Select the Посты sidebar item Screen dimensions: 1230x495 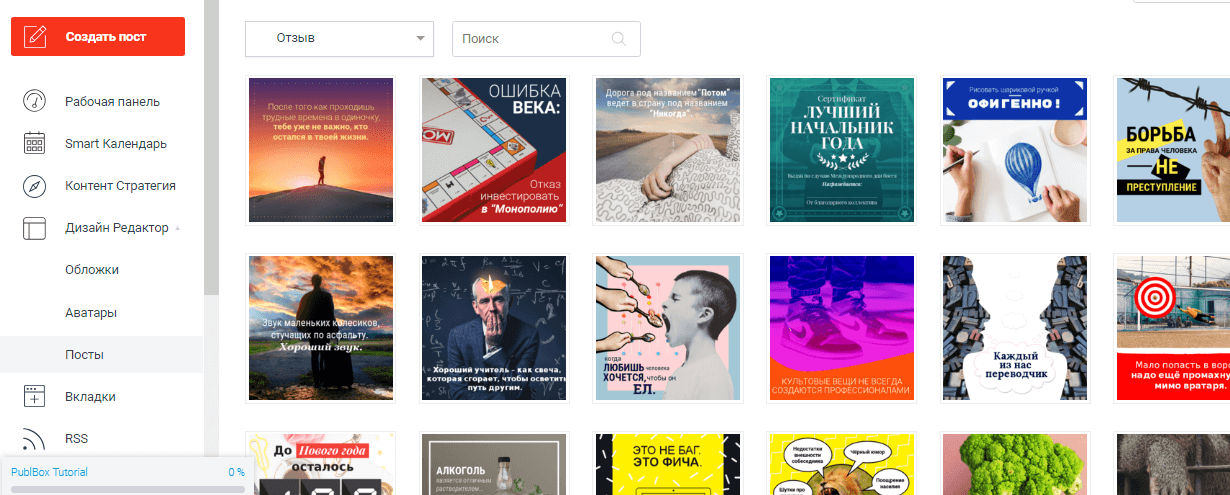pyautogui.click(x=85, y=355)
